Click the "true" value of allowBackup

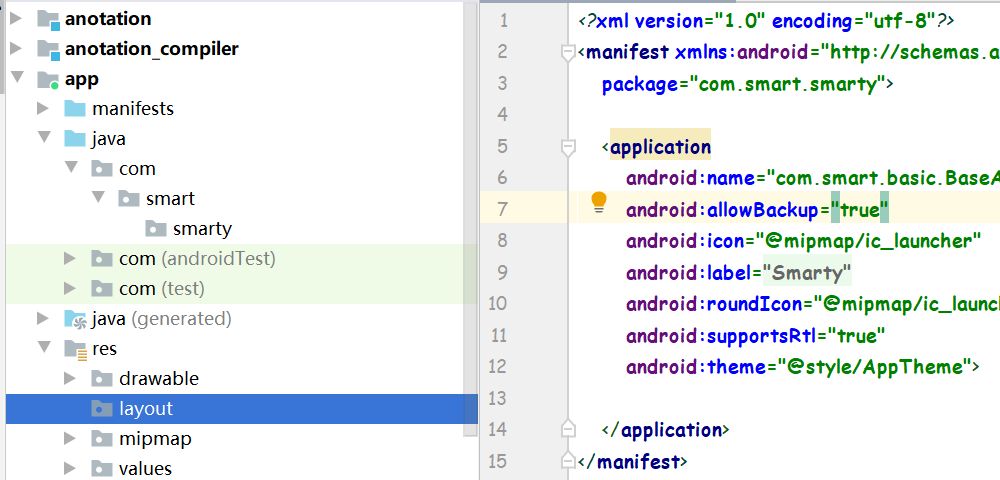[860, 209]
